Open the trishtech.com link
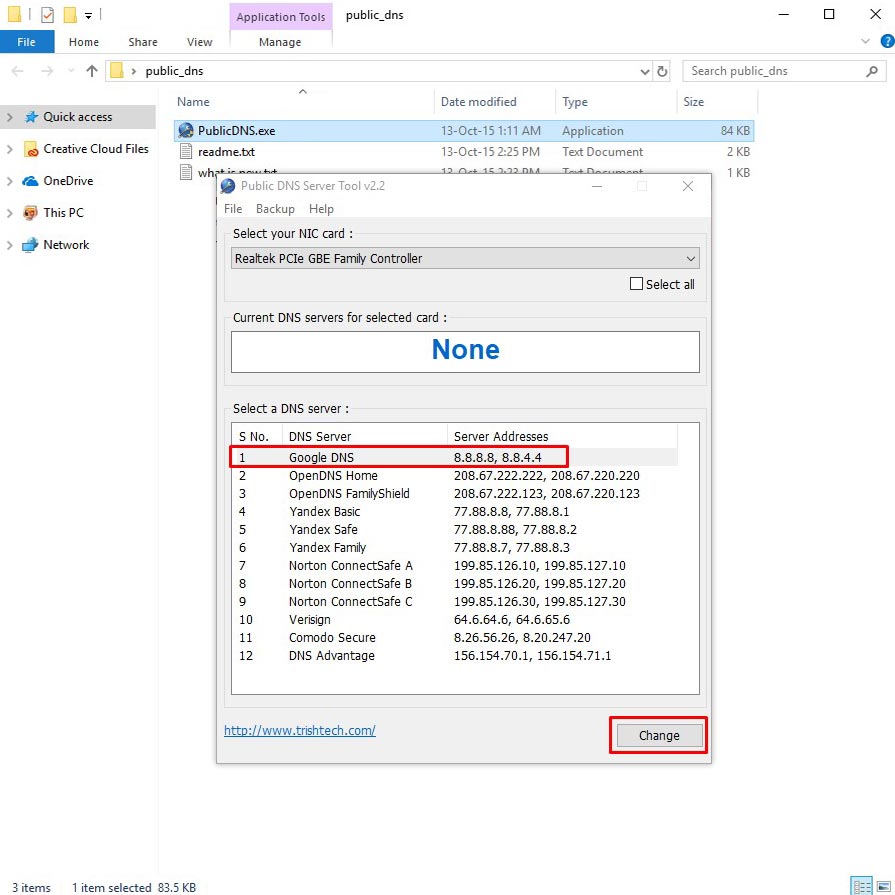This screenshot has width=895, height=895. (300, 730)
